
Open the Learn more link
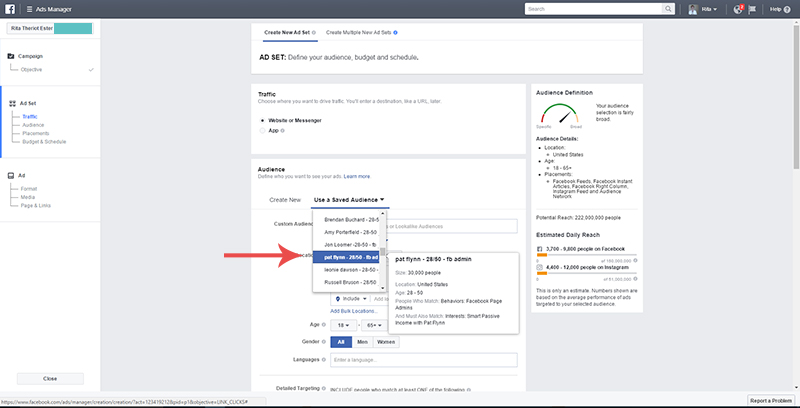pos(357,176)
